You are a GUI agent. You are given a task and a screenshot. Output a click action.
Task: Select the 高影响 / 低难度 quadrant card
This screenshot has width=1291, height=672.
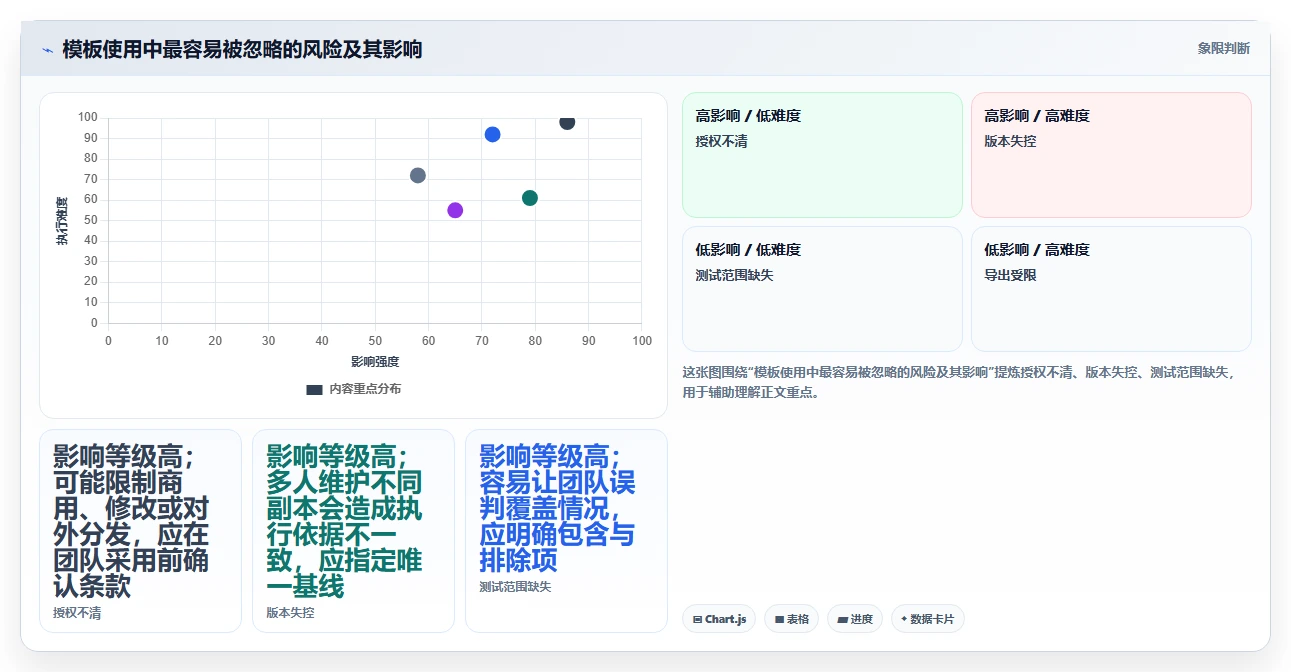pos(822,155)
